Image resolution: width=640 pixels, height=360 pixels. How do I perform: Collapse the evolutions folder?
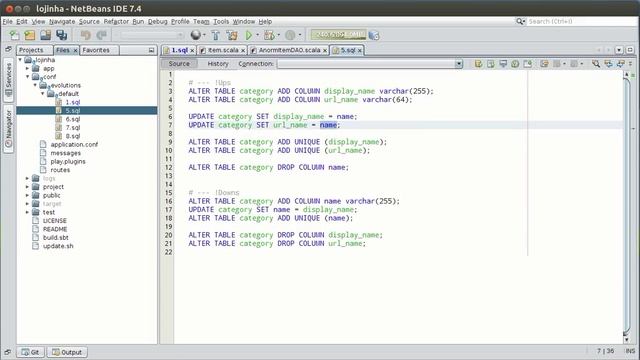(x=35, y=85)
